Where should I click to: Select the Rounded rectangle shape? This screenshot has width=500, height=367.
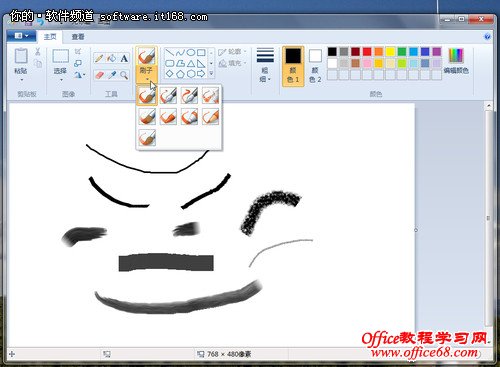[170, 63]
